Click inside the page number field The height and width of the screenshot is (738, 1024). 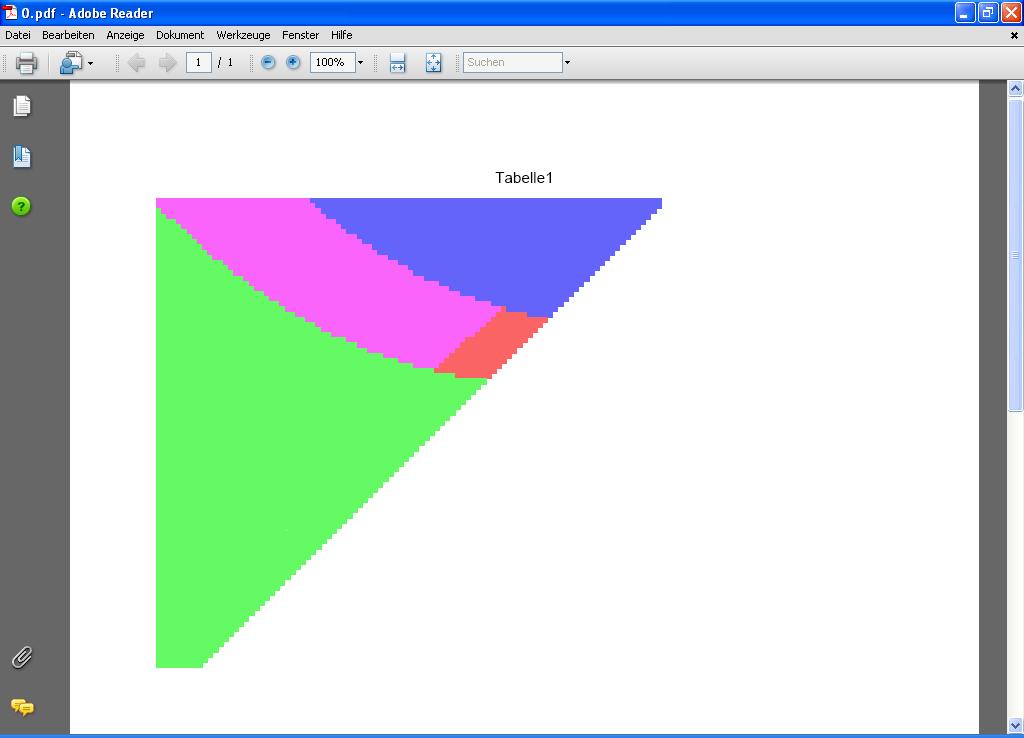tap(198, 62)
